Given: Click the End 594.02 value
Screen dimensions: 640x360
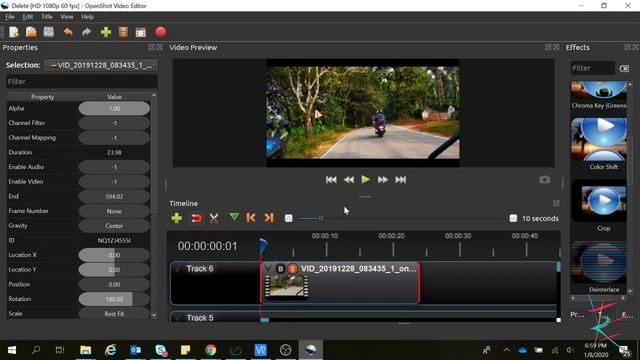Looking at the screenshot, I should coord(114,196).
